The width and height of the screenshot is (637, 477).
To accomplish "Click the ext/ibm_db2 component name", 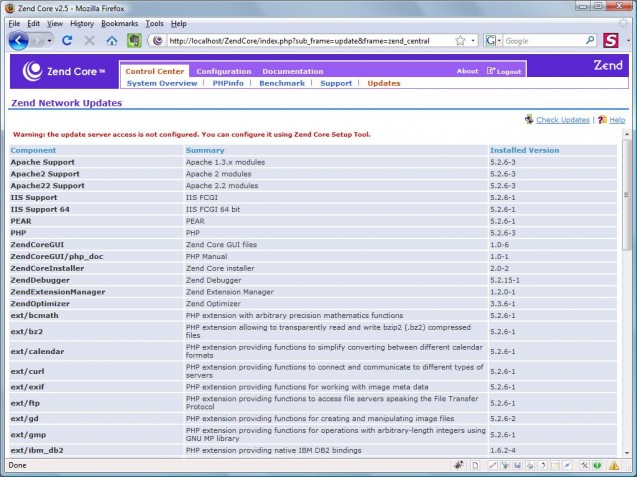I will [37, 450].
